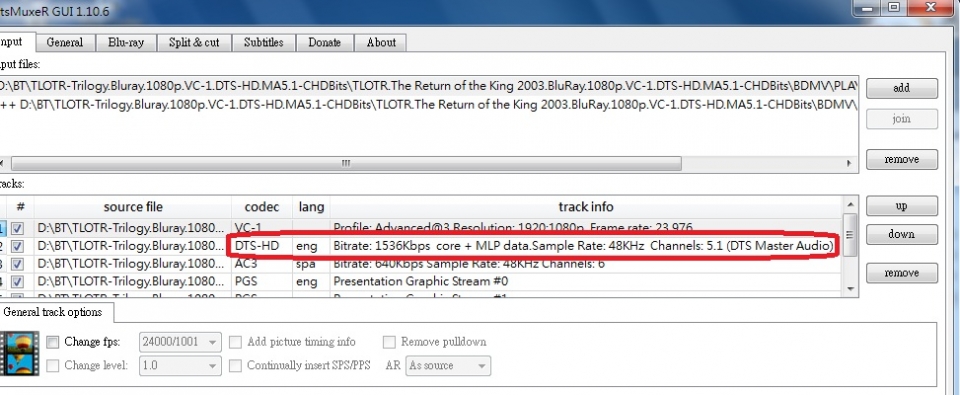
Task: Show the About tab
Action: click(x=381, y=43)
